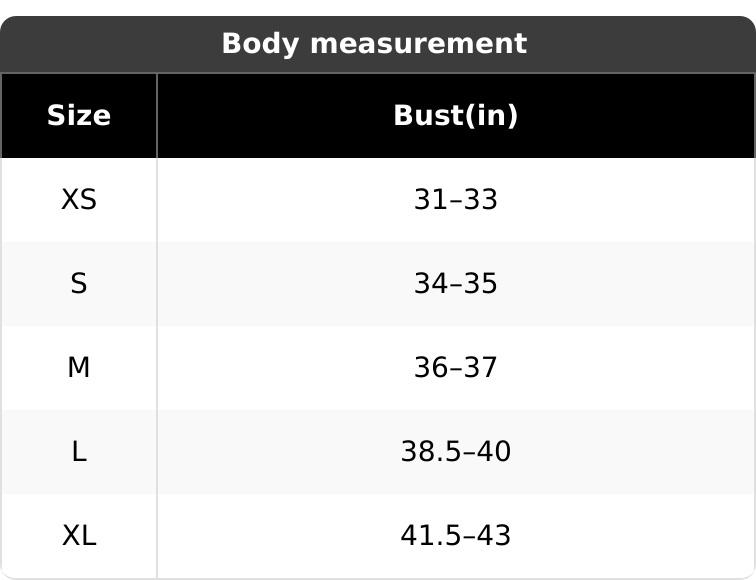The height and width of the screenshot is (580, 756).
Task: Click the 31–33 bust value
Action: 455,200
